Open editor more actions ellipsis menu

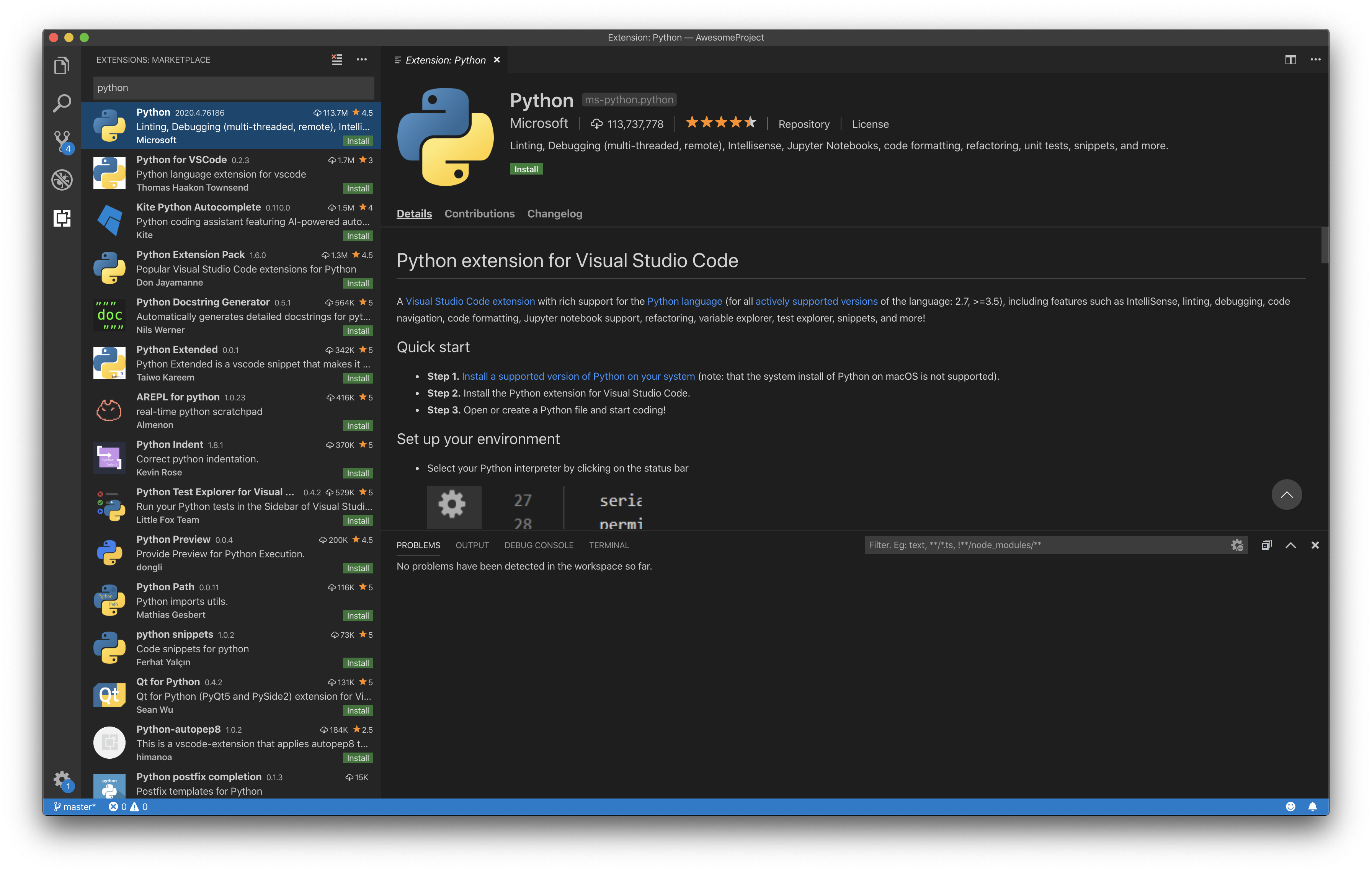click(1315, 60)
